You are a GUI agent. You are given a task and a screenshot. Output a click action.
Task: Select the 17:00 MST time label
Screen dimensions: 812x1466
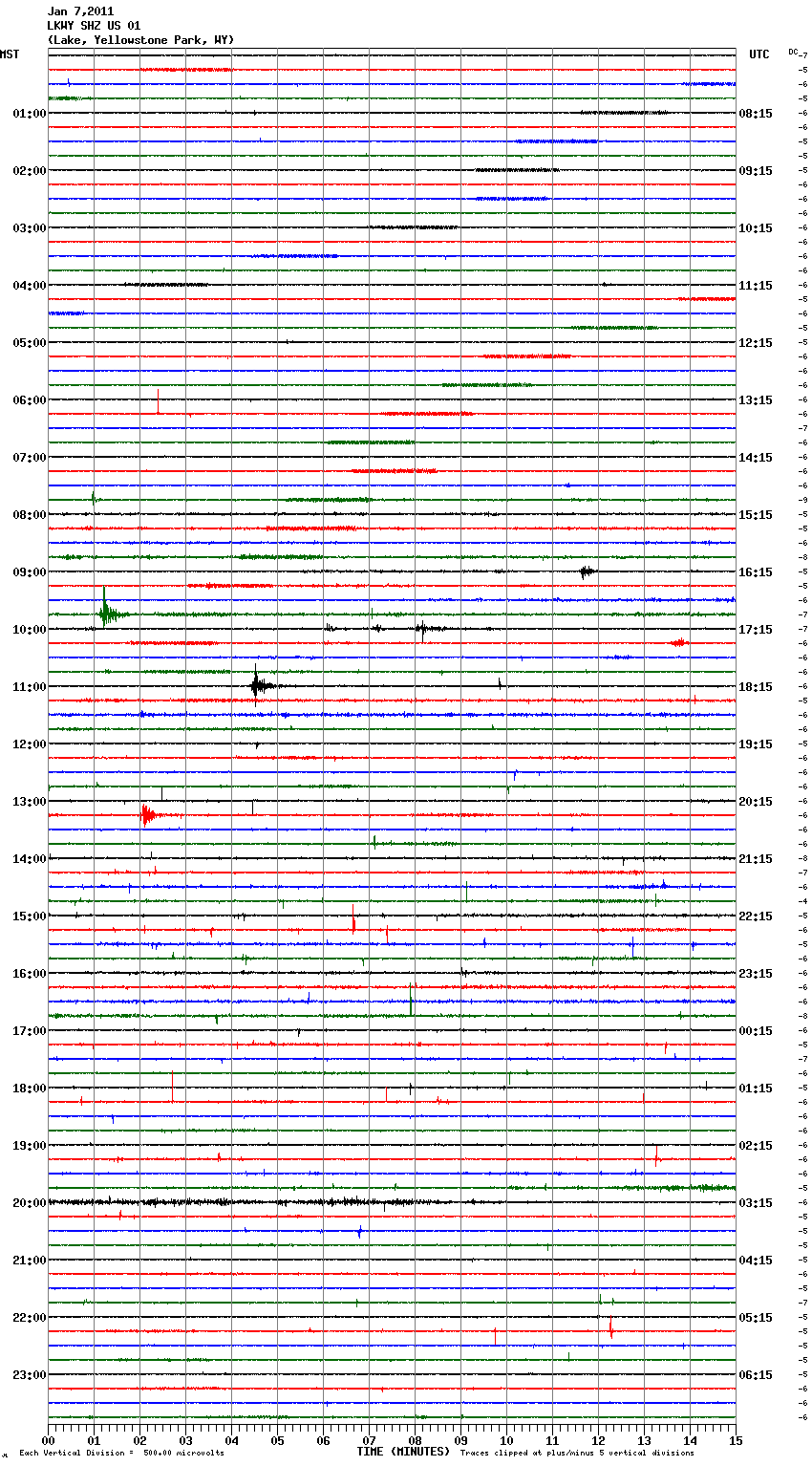point(30,1031)
